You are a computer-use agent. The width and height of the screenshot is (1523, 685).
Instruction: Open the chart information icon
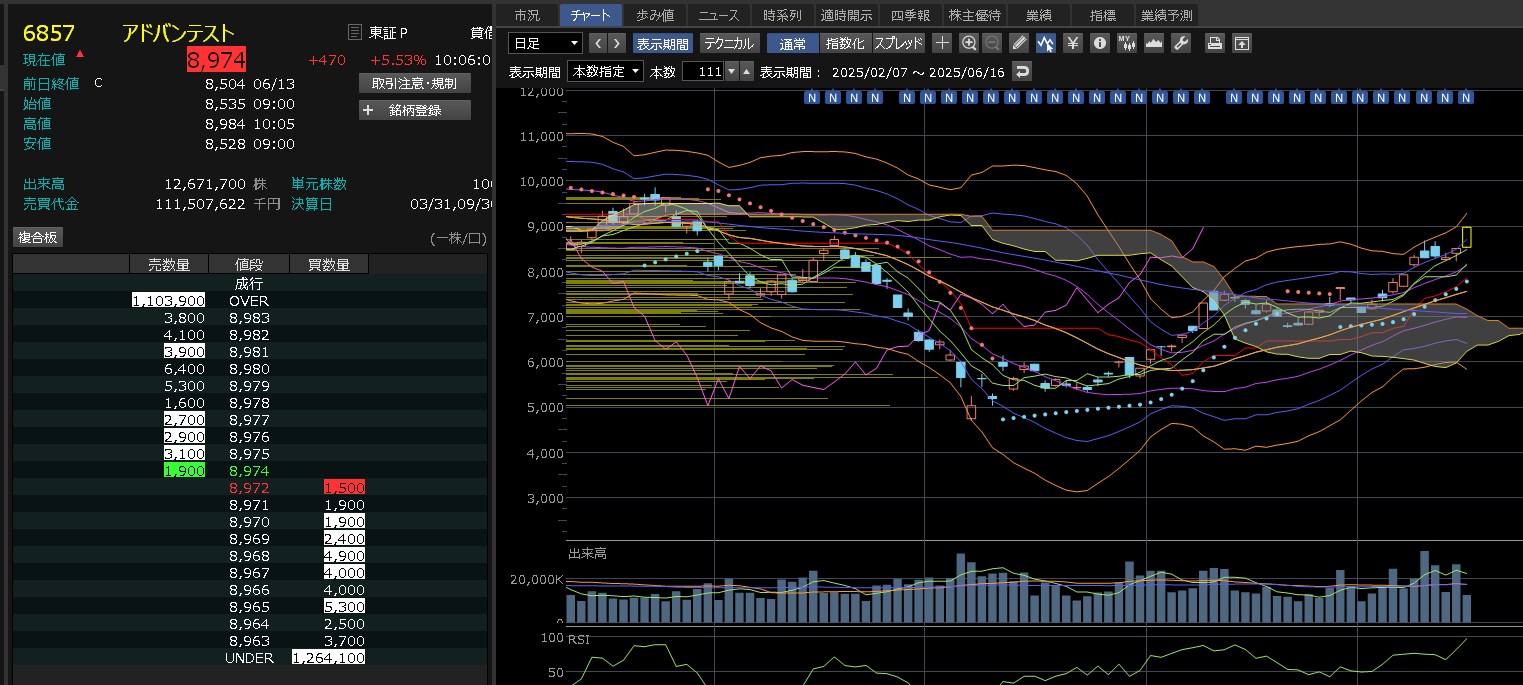pyautogui.click(x=1100, y=43)
